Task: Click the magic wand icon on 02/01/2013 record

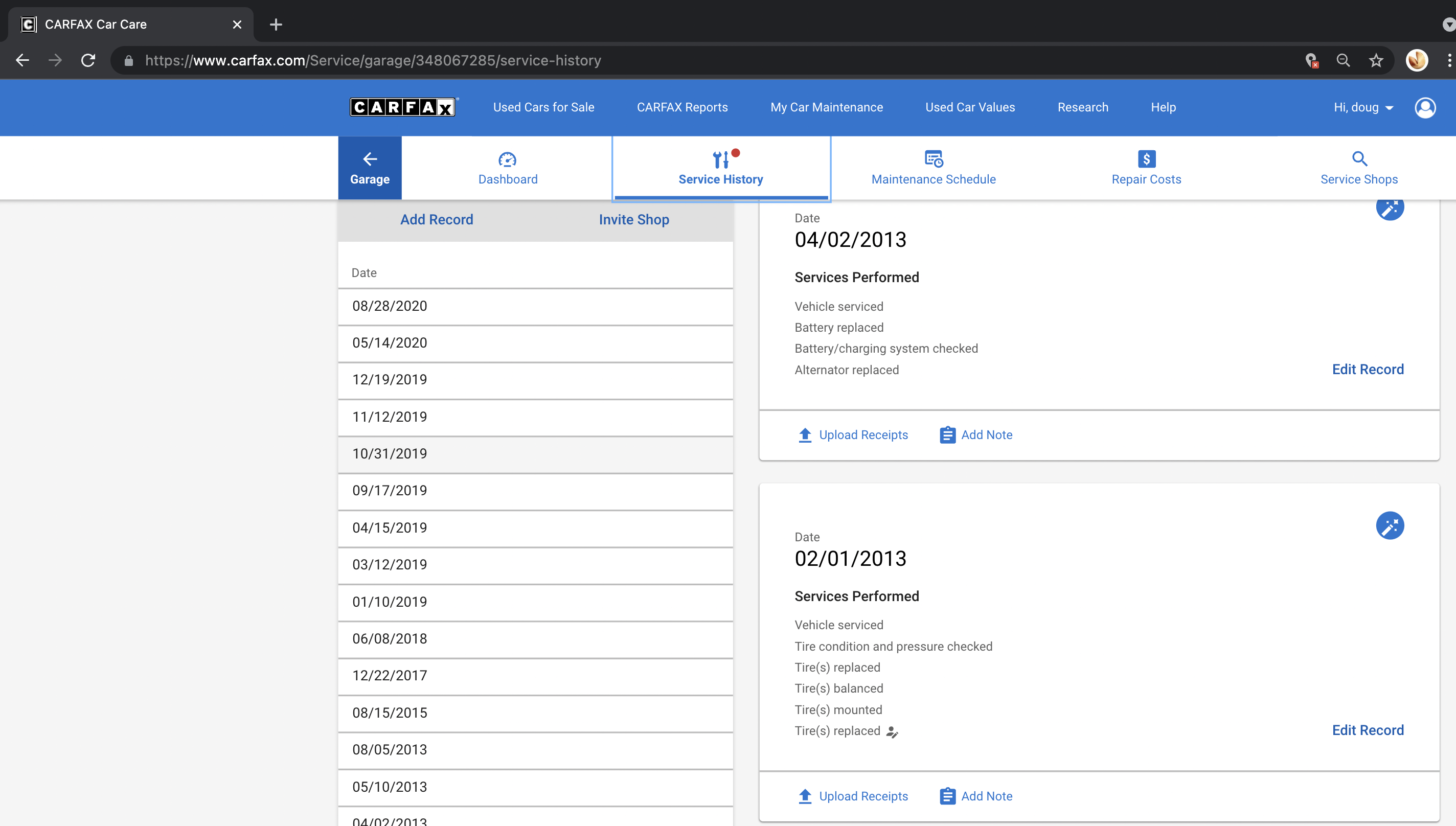Action: pyautogui.click(x=1390, y=526)
